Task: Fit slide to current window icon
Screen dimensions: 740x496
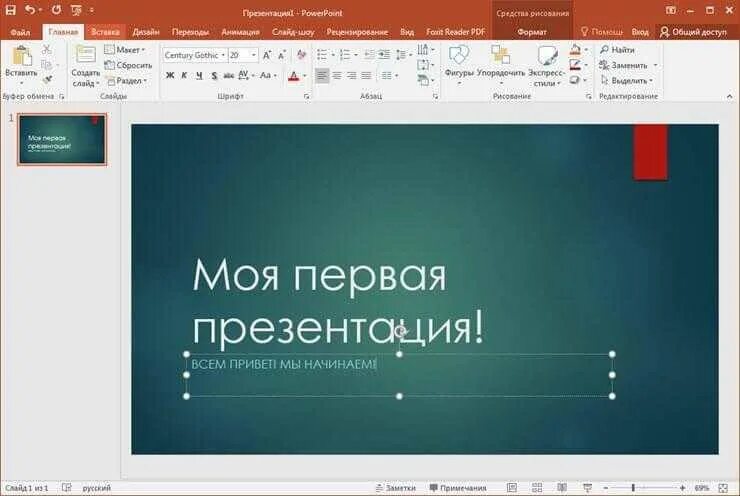Action: coord(723,488)
